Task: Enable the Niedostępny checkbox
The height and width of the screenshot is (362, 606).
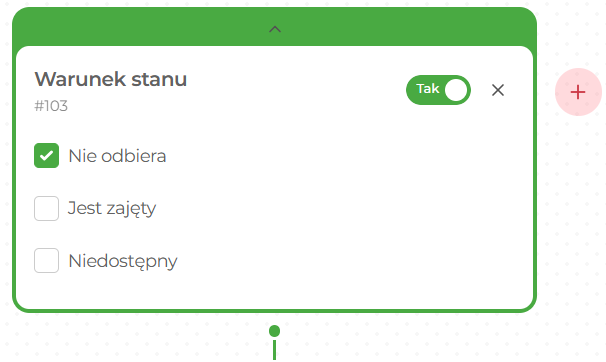Action: (46, 260)
